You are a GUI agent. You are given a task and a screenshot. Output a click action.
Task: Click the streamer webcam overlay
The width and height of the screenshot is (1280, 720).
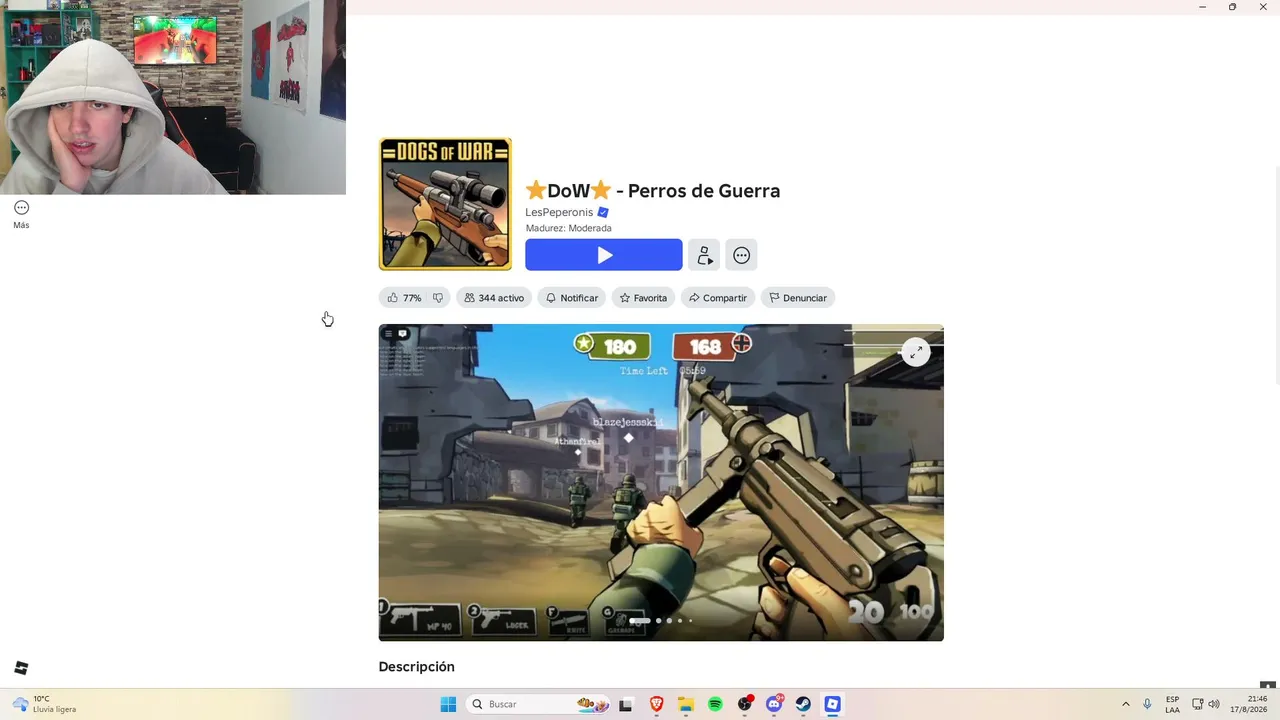tap(173, 97)
